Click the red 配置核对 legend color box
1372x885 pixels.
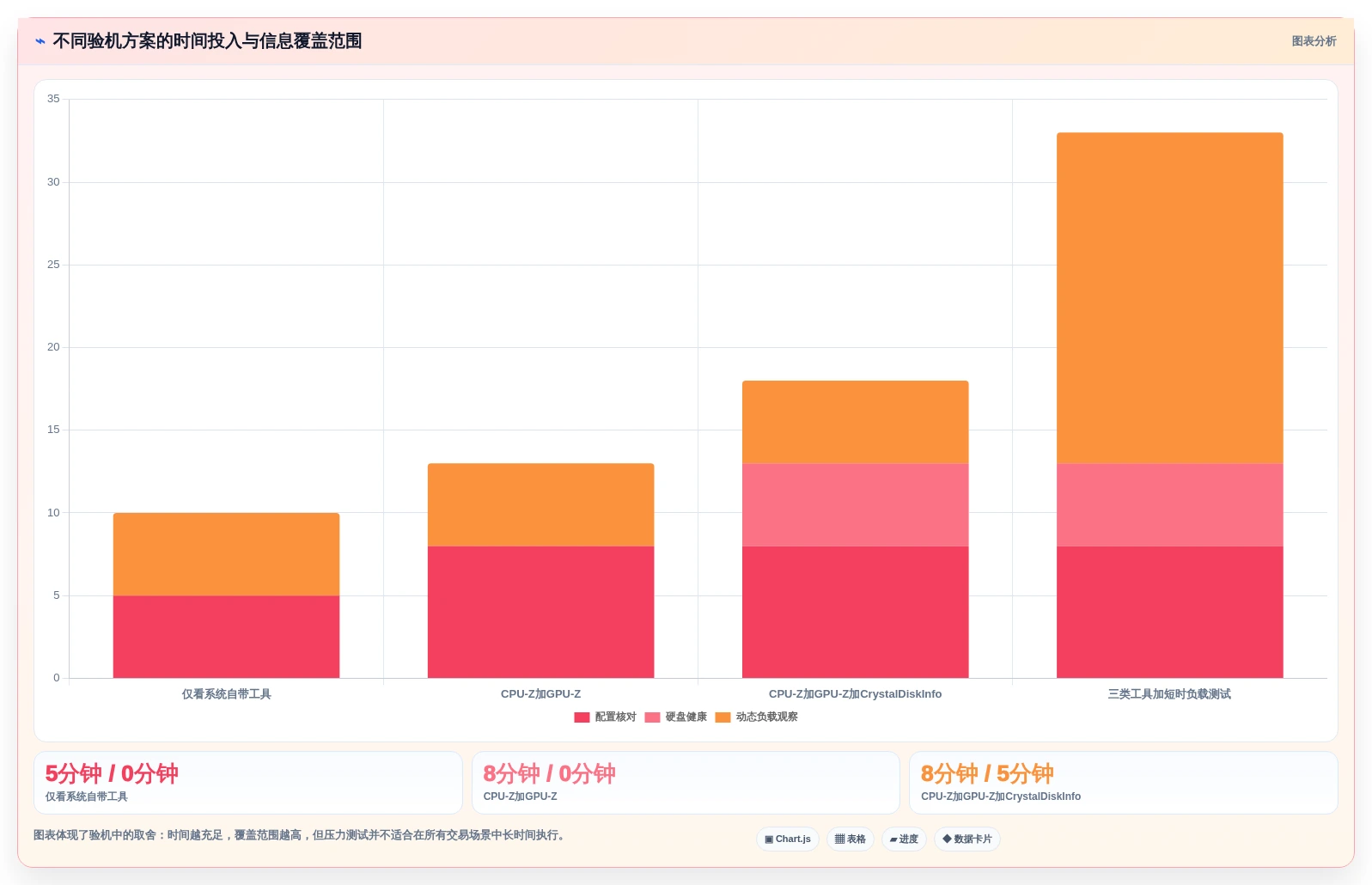582,717
